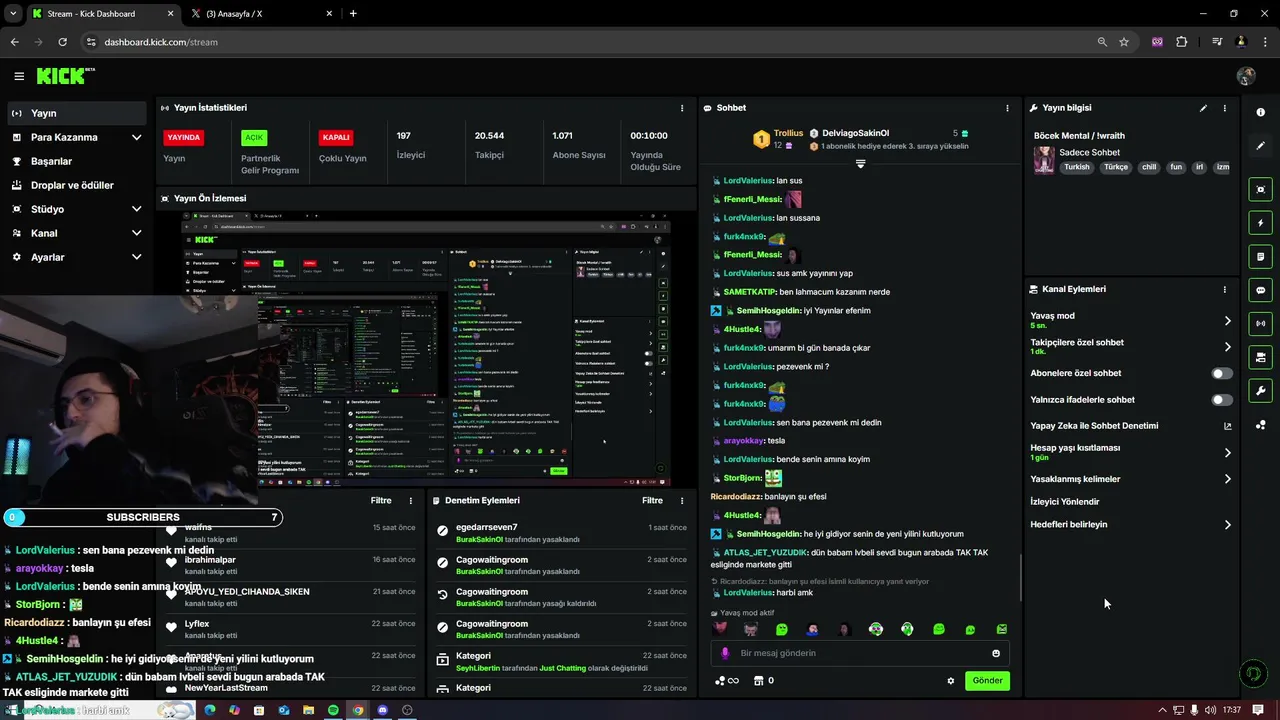Bookmark this page with the star icon
The width and height of the screenshot is (1280, 720).
tap(1124, 42)
